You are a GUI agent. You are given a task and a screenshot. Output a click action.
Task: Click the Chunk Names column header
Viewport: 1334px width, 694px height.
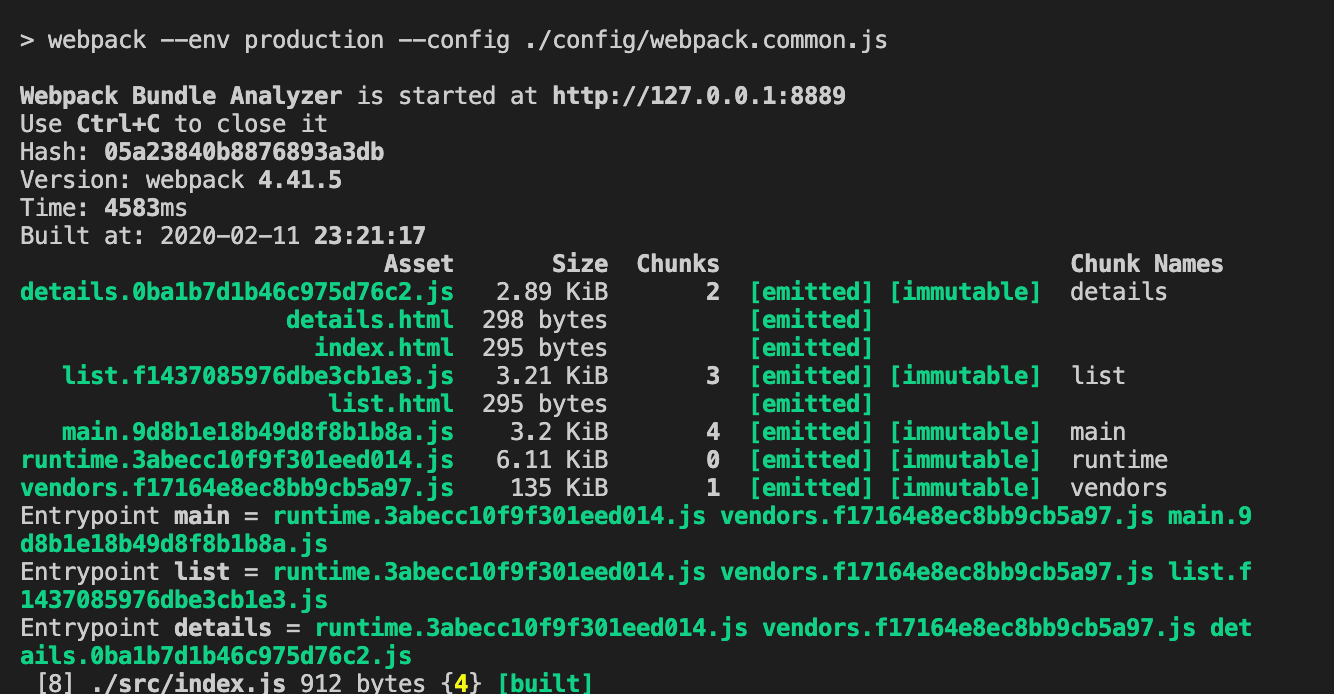click(1146, 264)
